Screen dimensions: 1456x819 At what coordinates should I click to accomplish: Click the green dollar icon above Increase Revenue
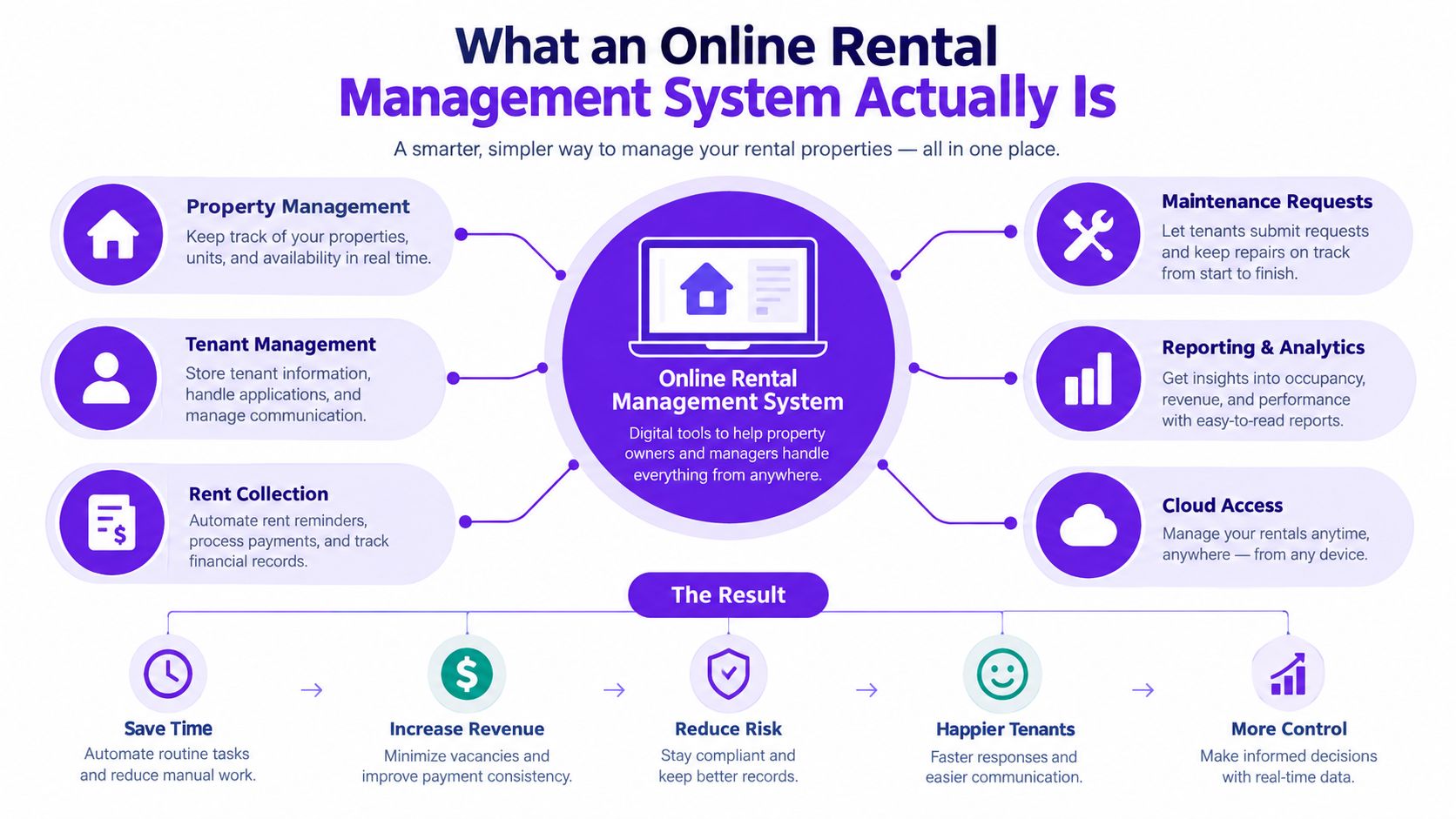(467, 674)
